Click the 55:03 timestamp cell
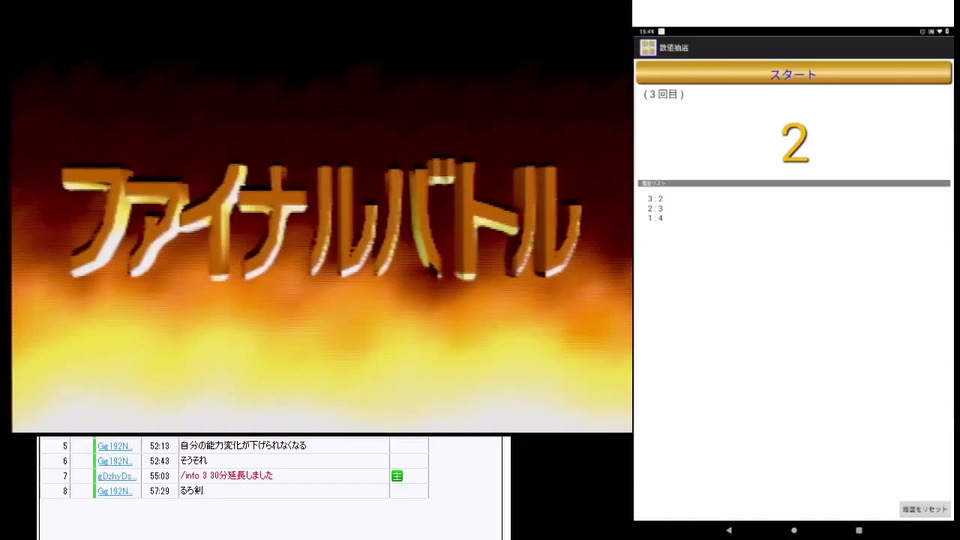 [159, 476]
